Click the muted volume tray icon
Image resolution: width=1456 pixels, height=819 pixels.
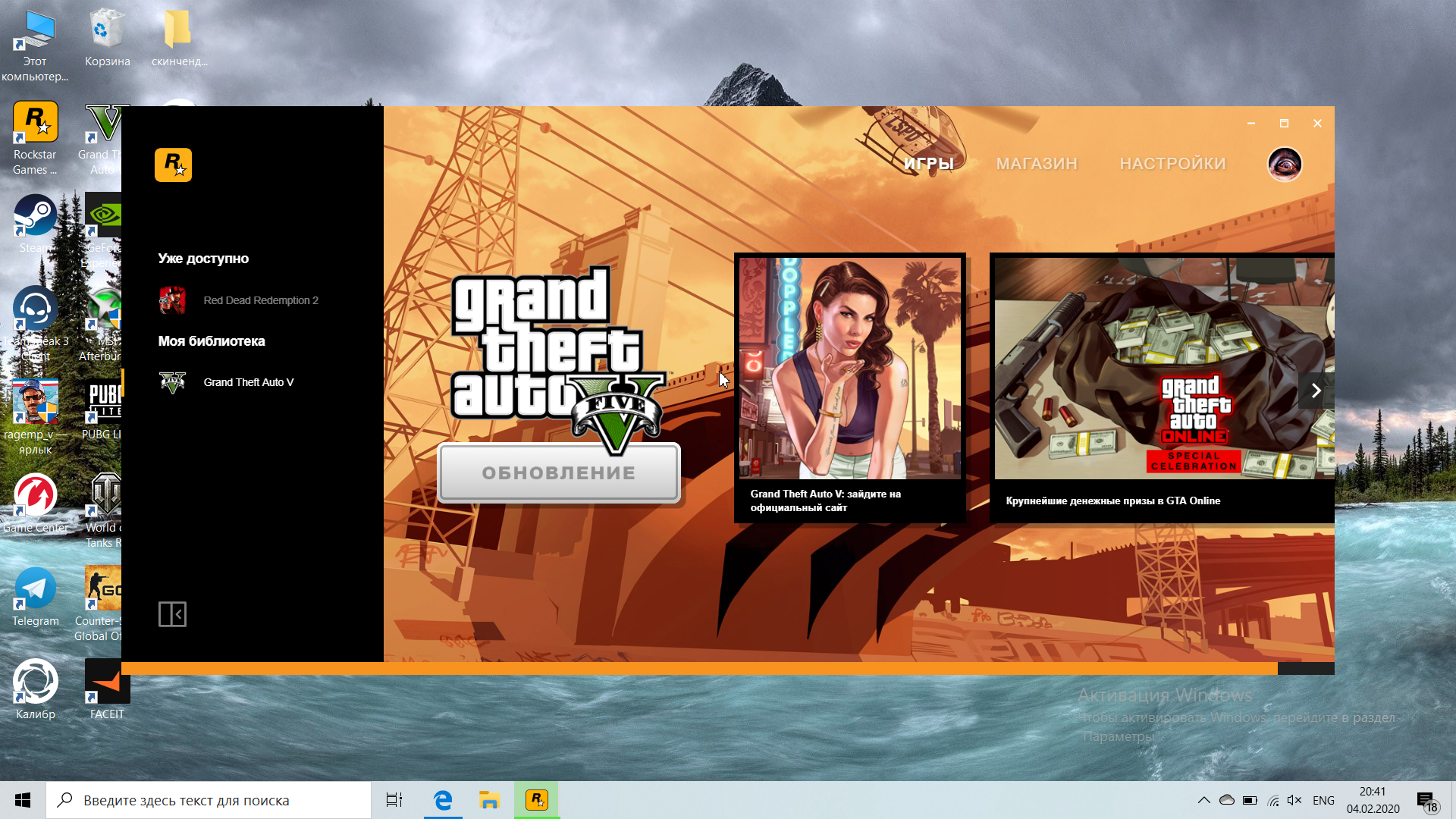[1294, 800]
